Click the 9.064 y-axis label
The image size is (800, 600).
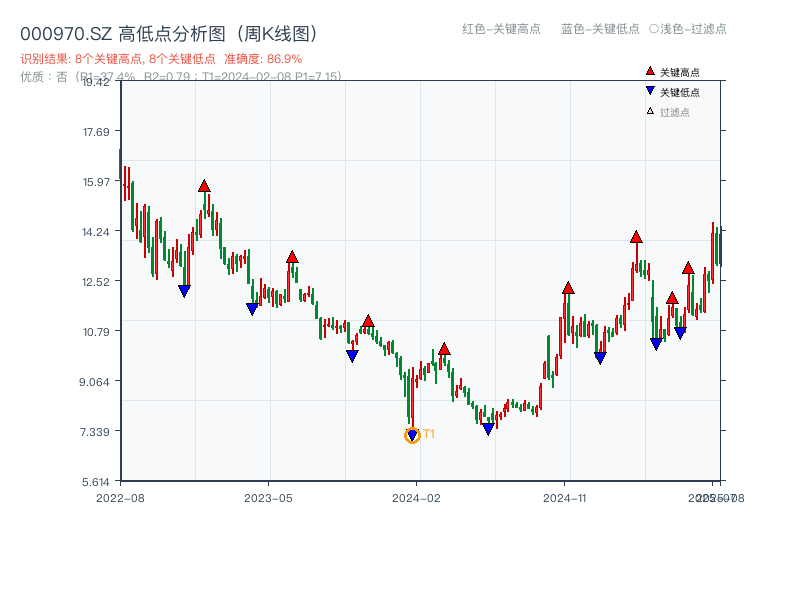[x=94, y=382]
